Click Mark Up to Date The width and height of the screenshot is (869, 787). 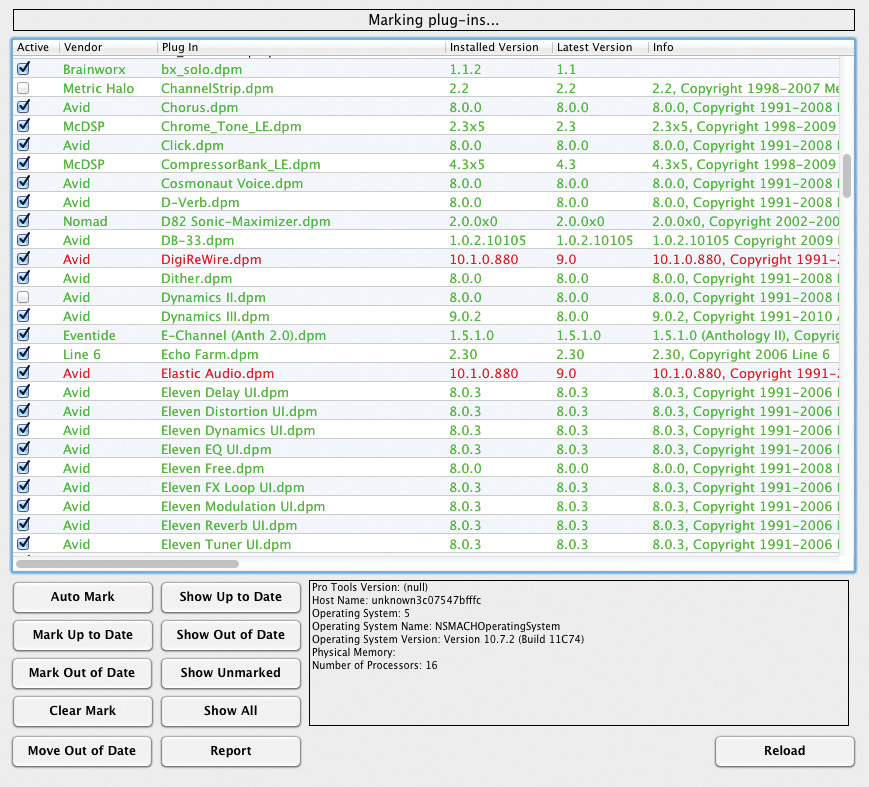tap(83, 635)
